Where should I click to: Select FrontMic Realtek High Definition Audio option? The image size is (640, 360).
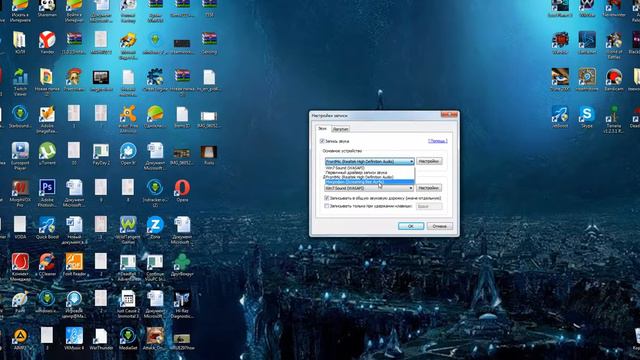coord(369,177)
